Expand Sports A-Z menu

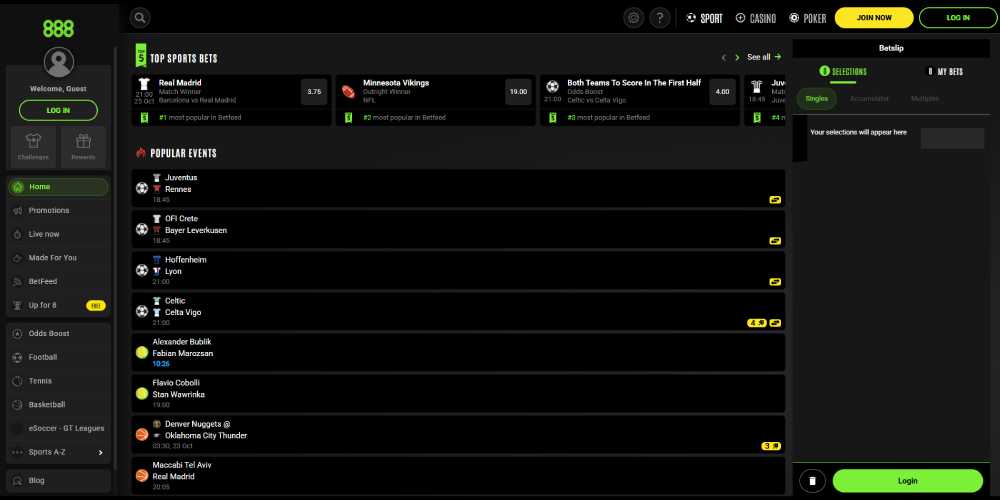pos(58,452)
